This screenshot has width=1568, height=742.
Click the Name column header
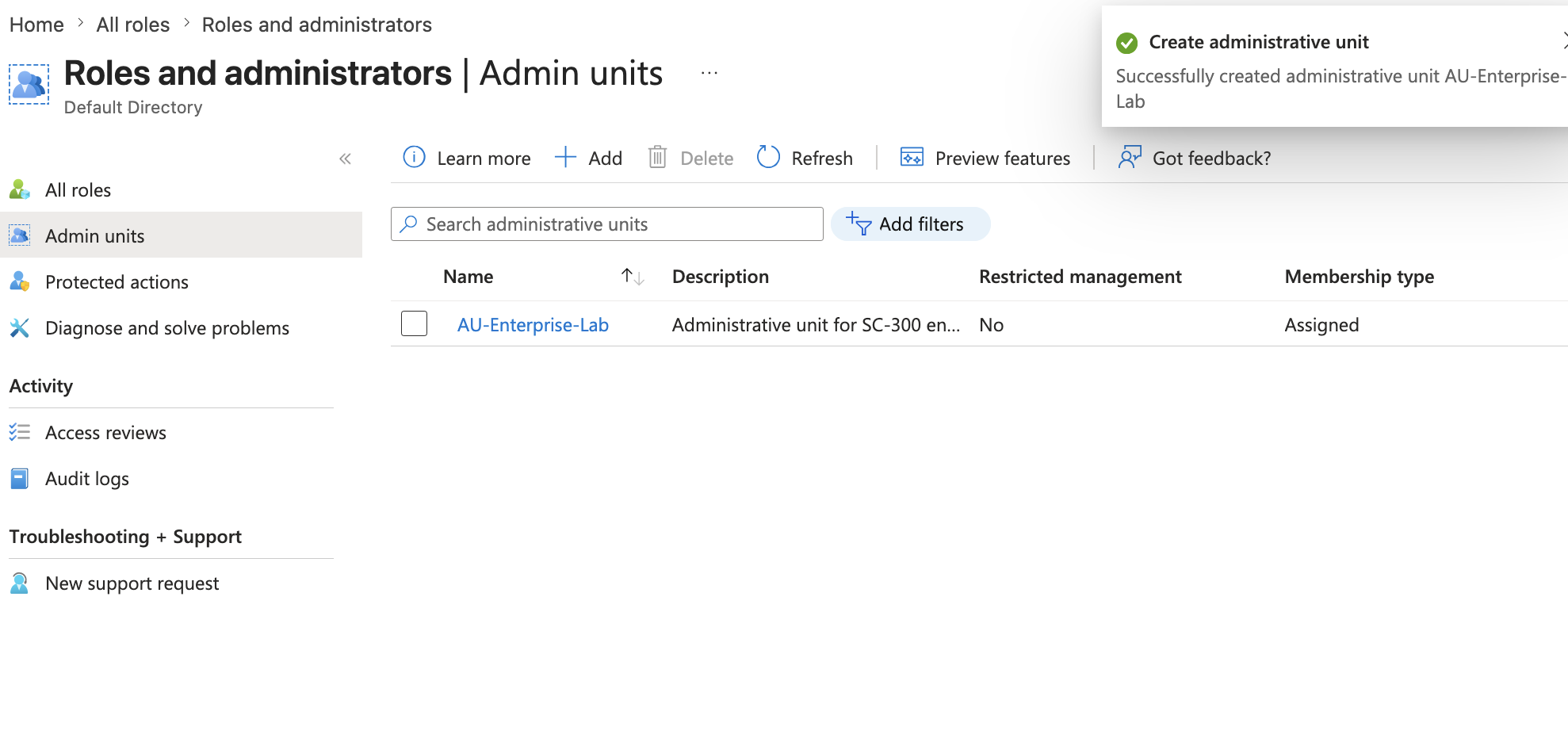(468, 277)
